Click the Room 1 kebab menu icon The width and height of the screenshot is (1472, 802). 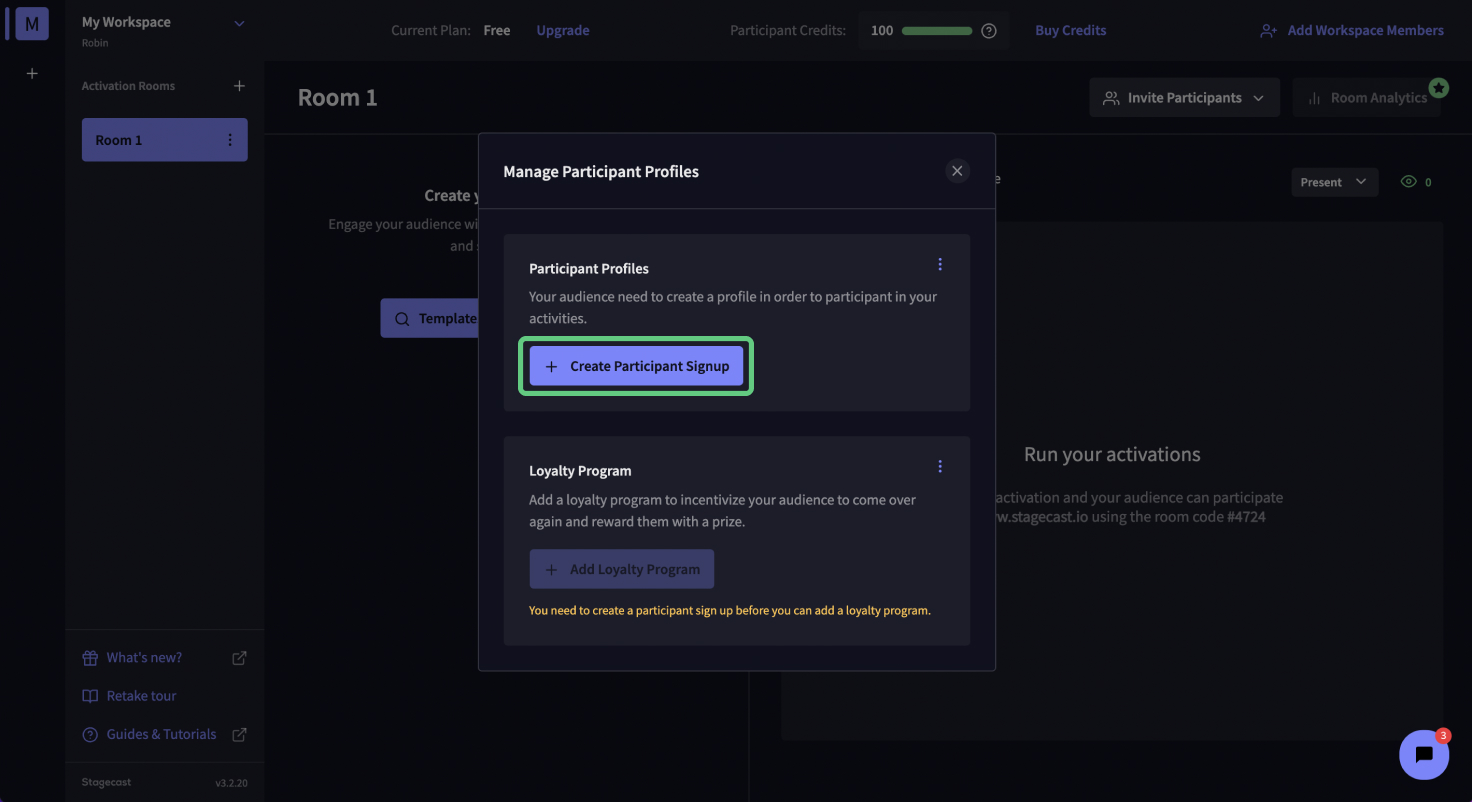click(x=230, y=140)
